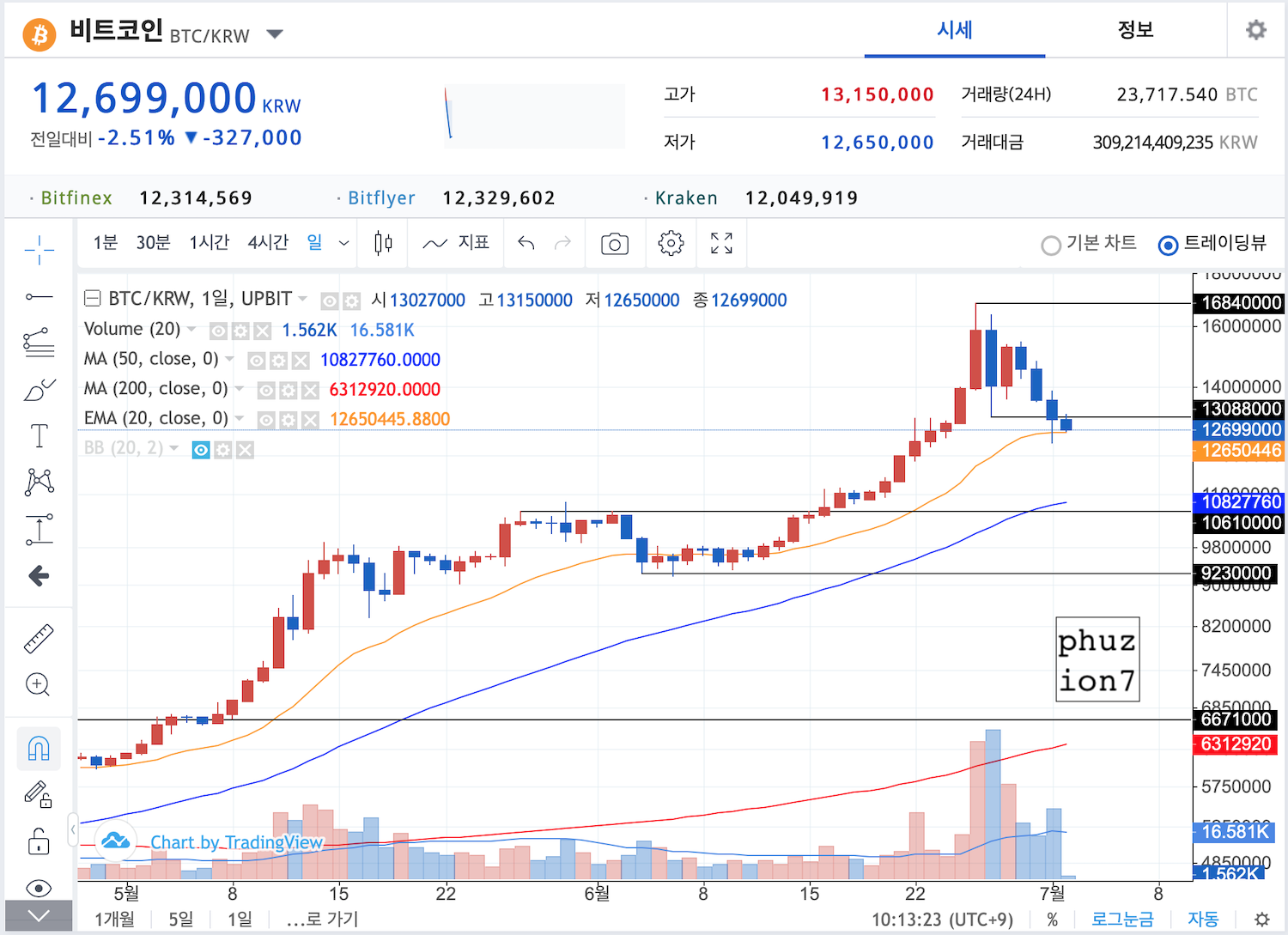
Task: Open the go to date option
Action: click(x=322, y=919)
